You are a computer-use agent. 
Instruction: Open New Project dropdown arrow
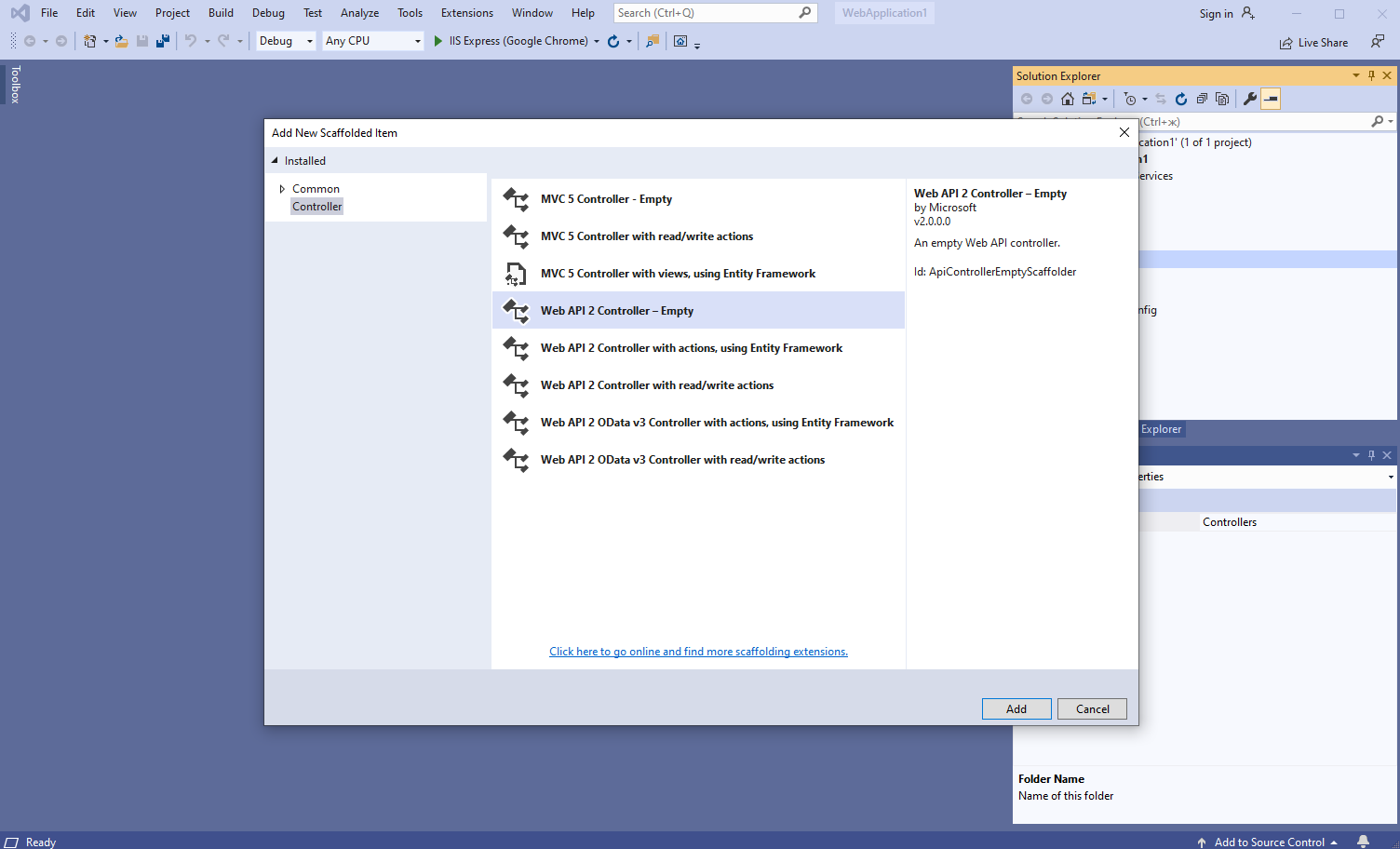[x=105, y=41]
